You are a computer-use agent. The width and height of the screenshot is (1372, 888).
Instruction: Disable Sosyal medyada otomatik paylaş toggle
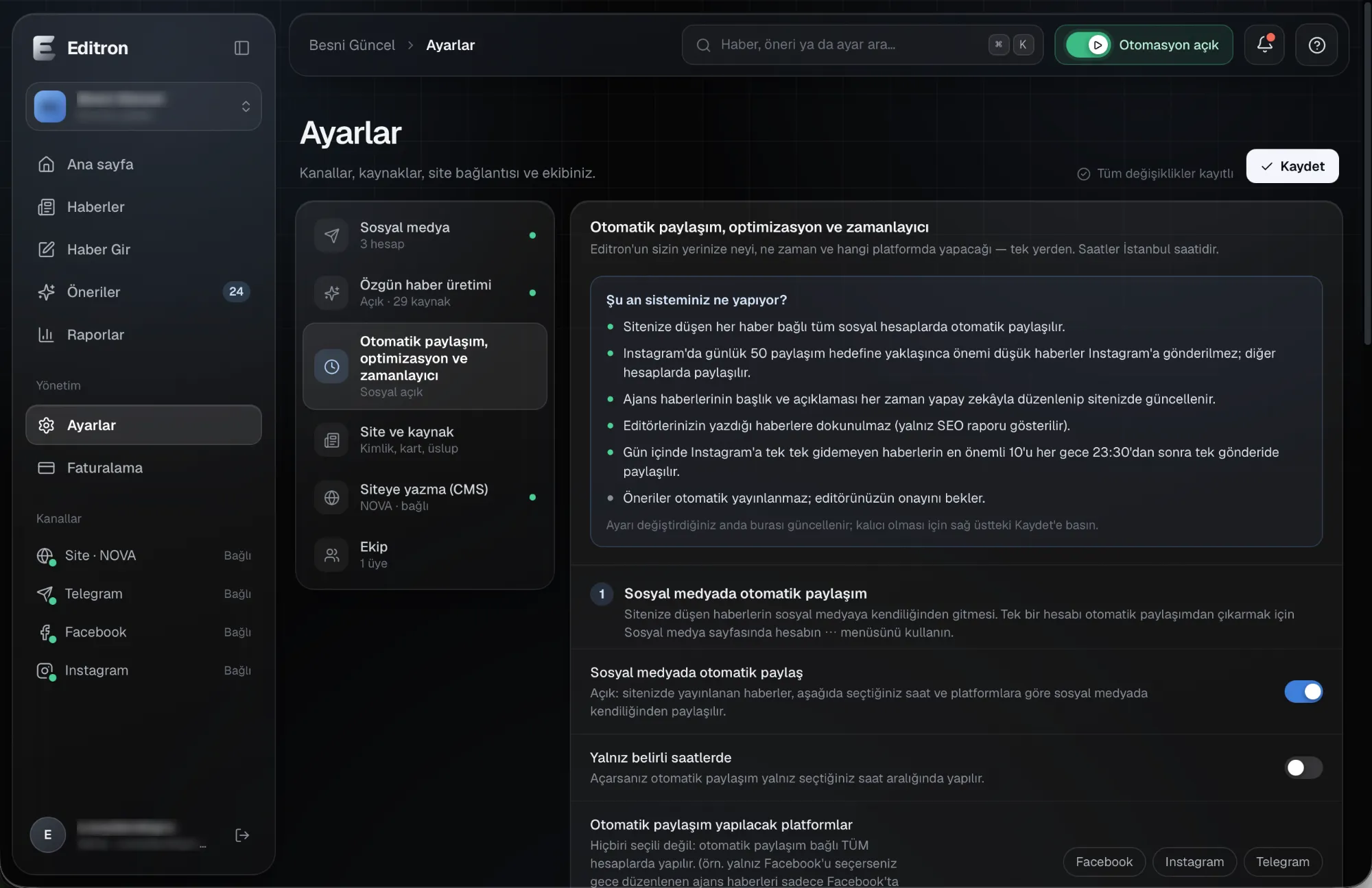click(1303, 691)
